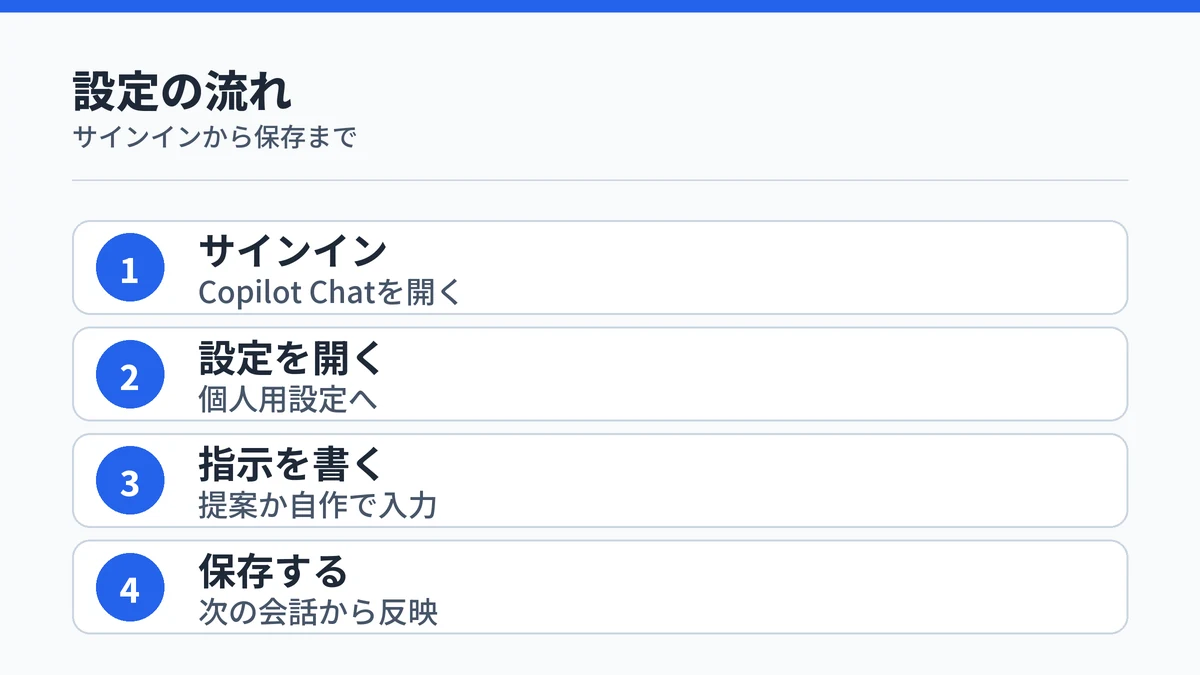This screenshot has width=1200, height=675.
Task: Click the 提案か自作で入力 description text
Action: (x=318, y=505)
